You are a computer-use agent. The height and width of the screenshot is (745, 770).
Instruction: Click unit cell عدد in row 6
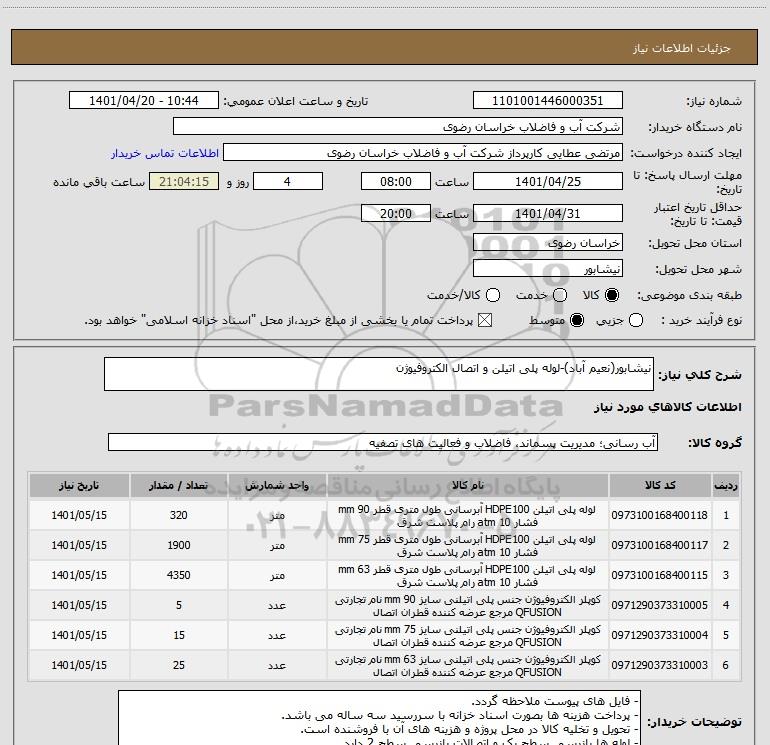coord(277,665)
